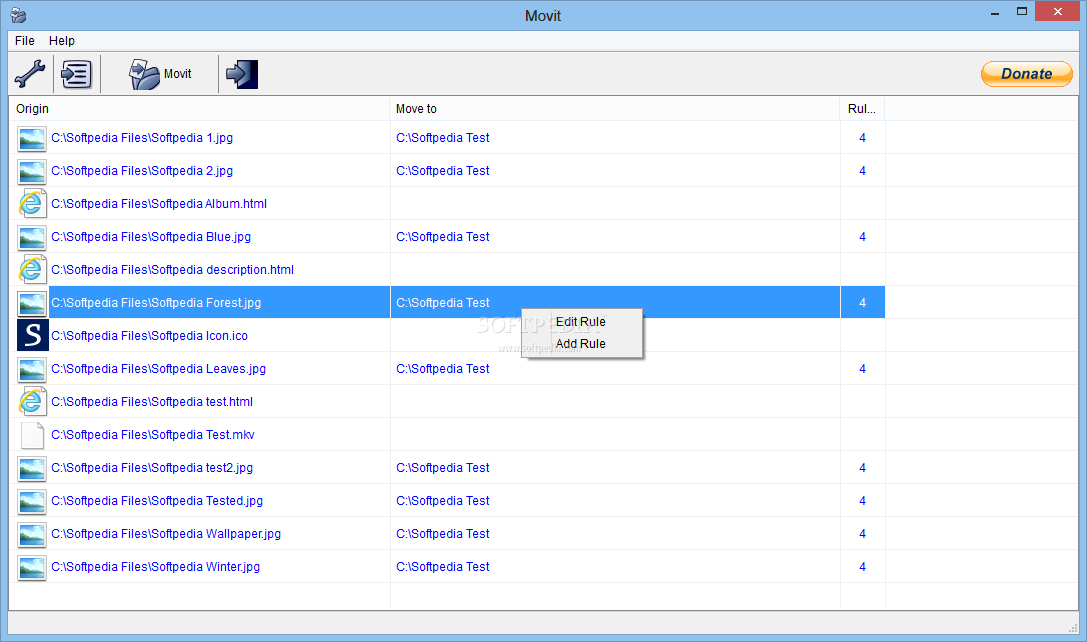Screen dimensions: 1087x642
Task: Choose Add Rule from context menu
Action: [x=581, y=344]
